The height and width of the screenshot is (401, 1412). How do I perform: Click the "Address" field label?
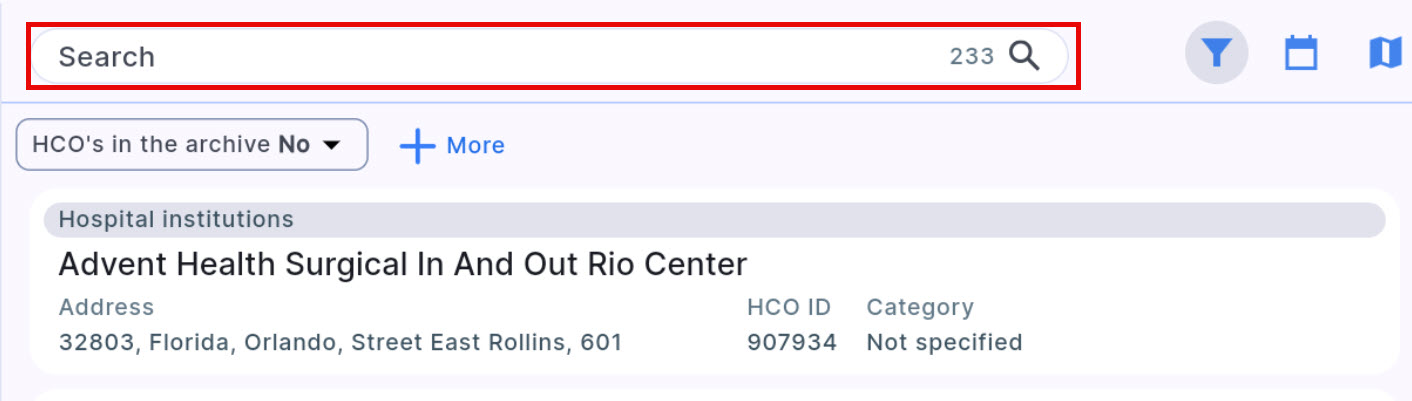tap(106, 307)
